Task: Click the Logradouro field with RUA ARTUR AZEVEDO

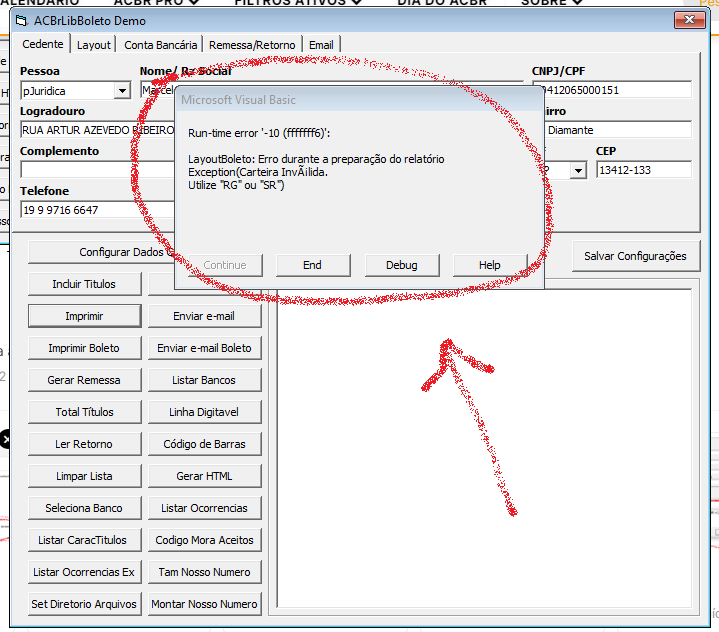Action: pos(97,130)
